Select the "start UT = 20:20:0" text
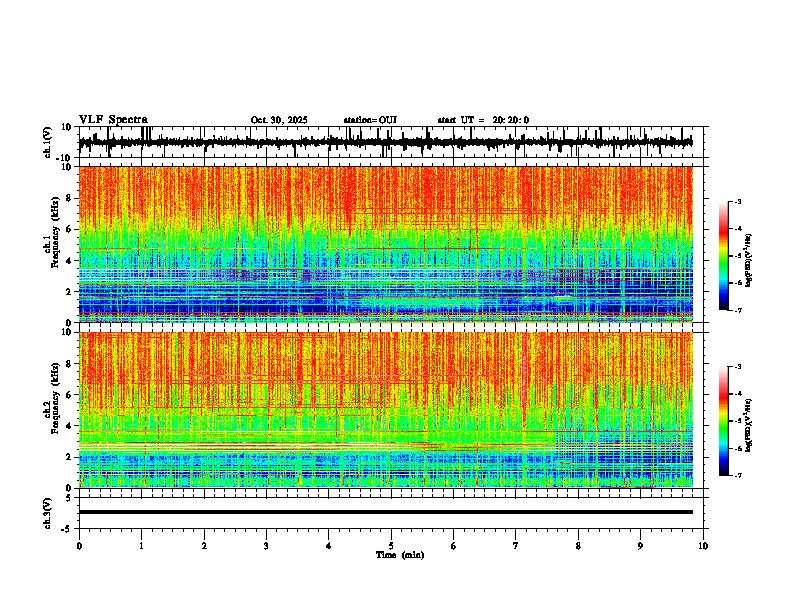Viewport: 792px width, 612px height. point(483,120)
